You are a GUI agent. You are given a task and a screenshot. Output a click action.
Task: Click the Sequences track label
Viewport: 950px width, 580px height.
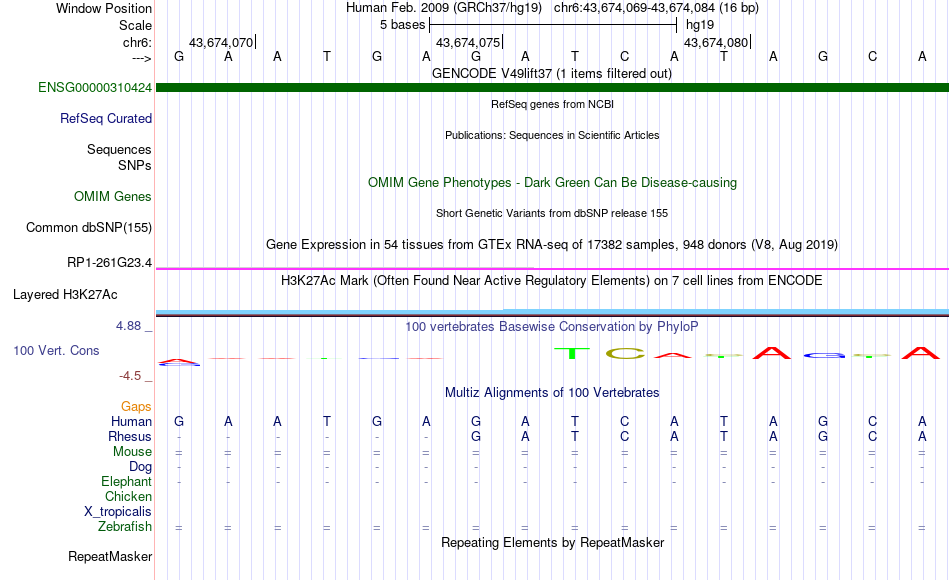coord(119,149)
